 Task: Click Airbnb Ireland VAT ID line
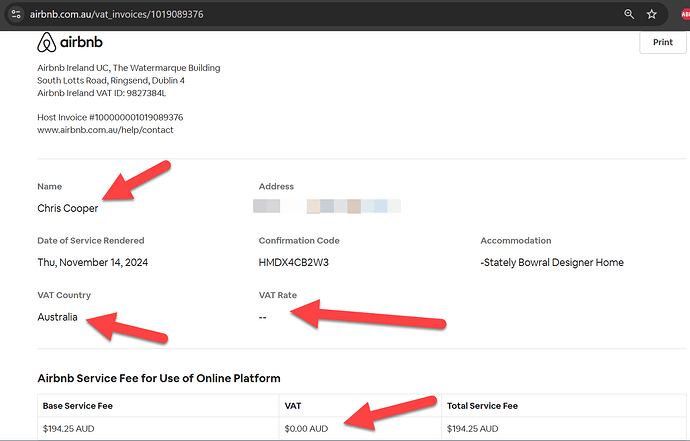(102, 93)
